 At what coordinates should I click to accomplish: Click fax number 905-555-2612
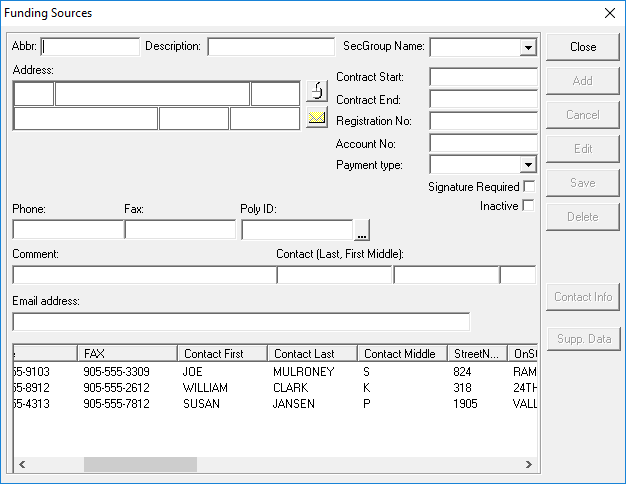pyautogui.click(x=116, y=388)
